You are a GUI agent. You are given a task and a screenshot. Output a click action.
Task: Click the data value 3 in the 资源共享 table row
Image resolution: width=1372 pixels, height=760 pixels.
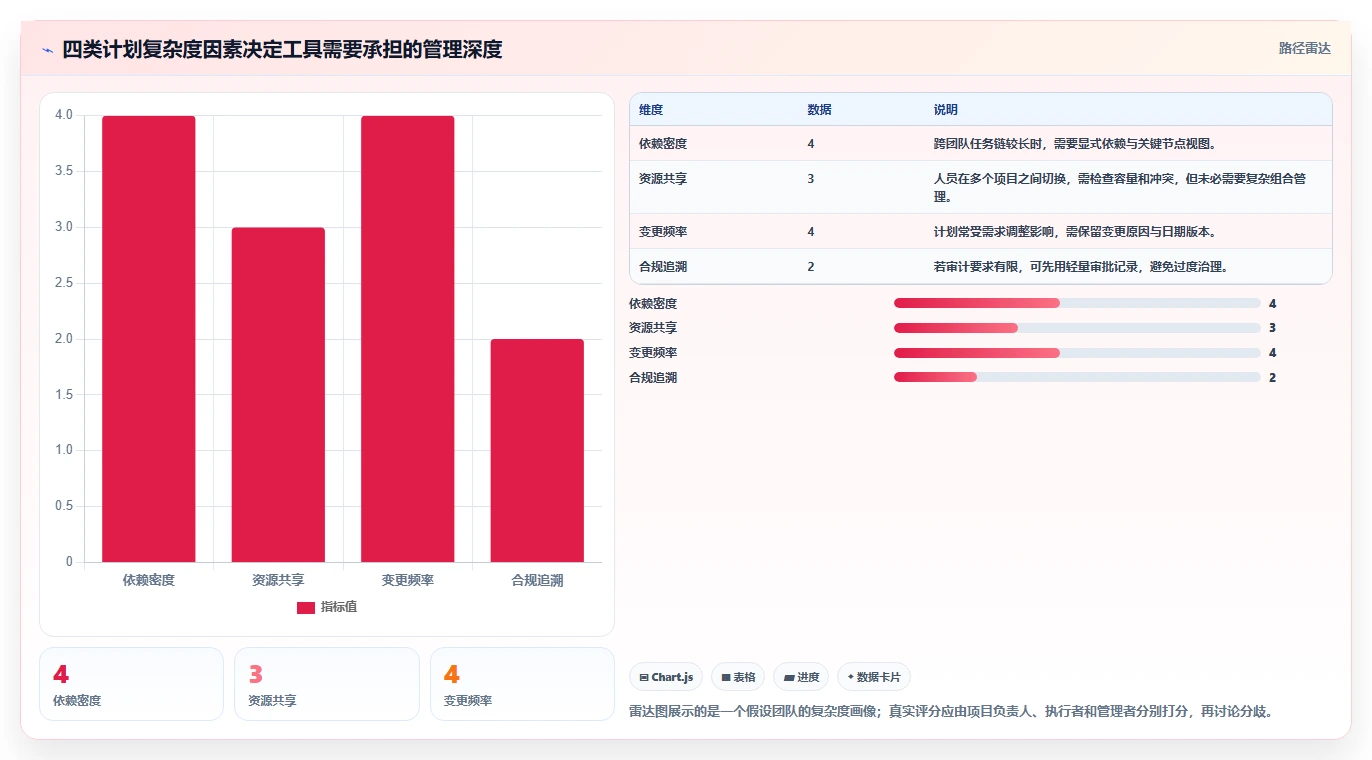click(x=811, y=179)
